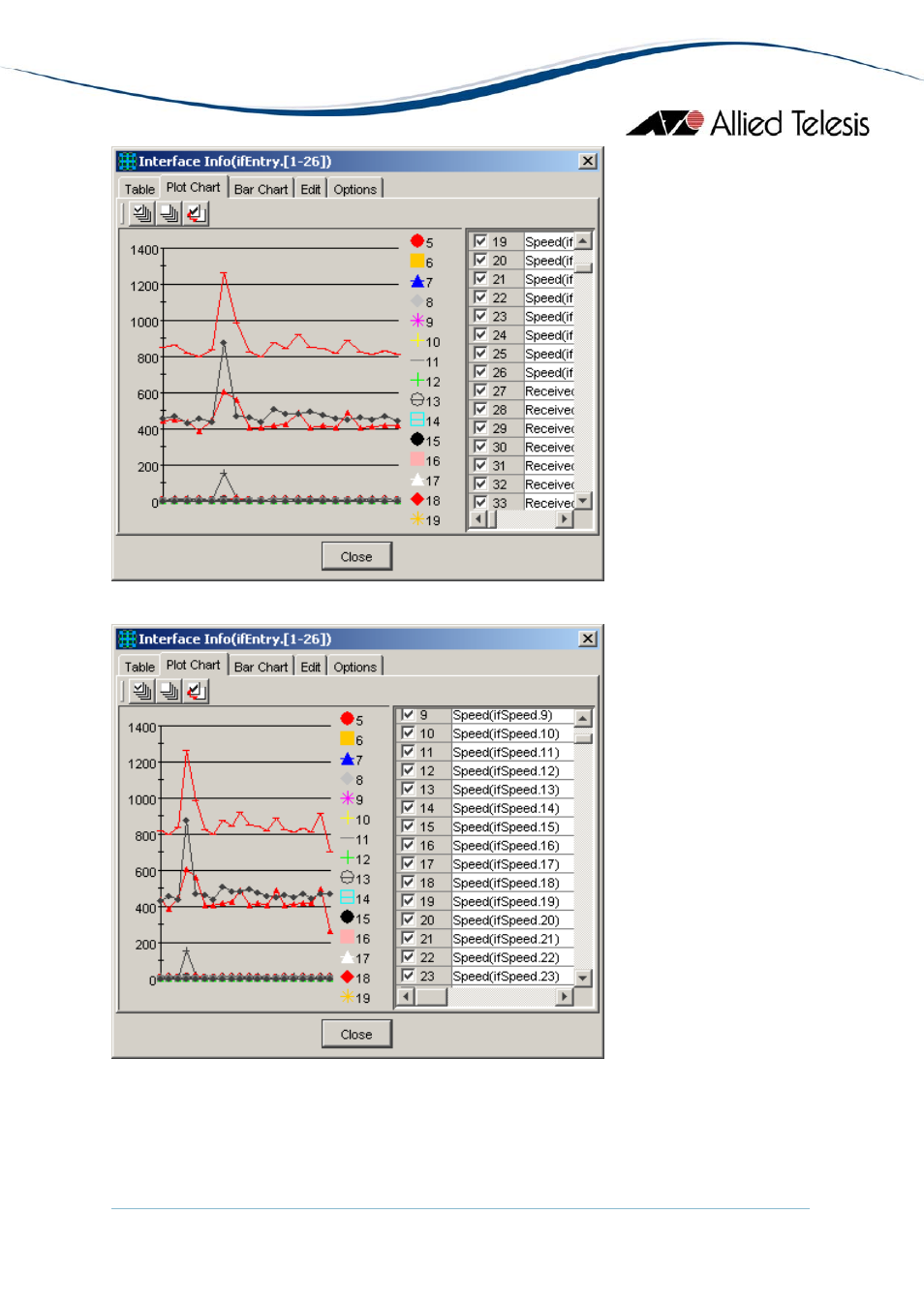The image size is (924, 1308).
Task: Select Speed(ifSpeed.23) cell in lower list
Action: coord(512,976)
